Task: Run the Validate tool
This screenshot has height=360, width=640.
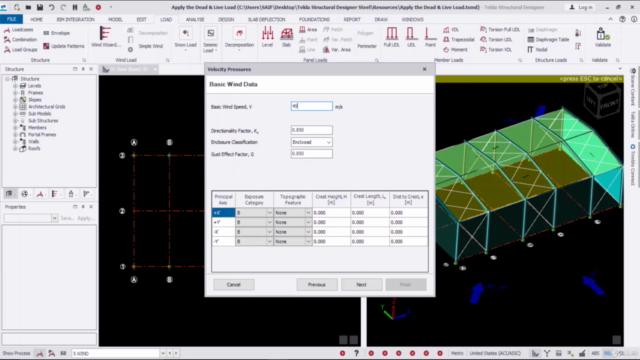Action: tap(602, 37)
